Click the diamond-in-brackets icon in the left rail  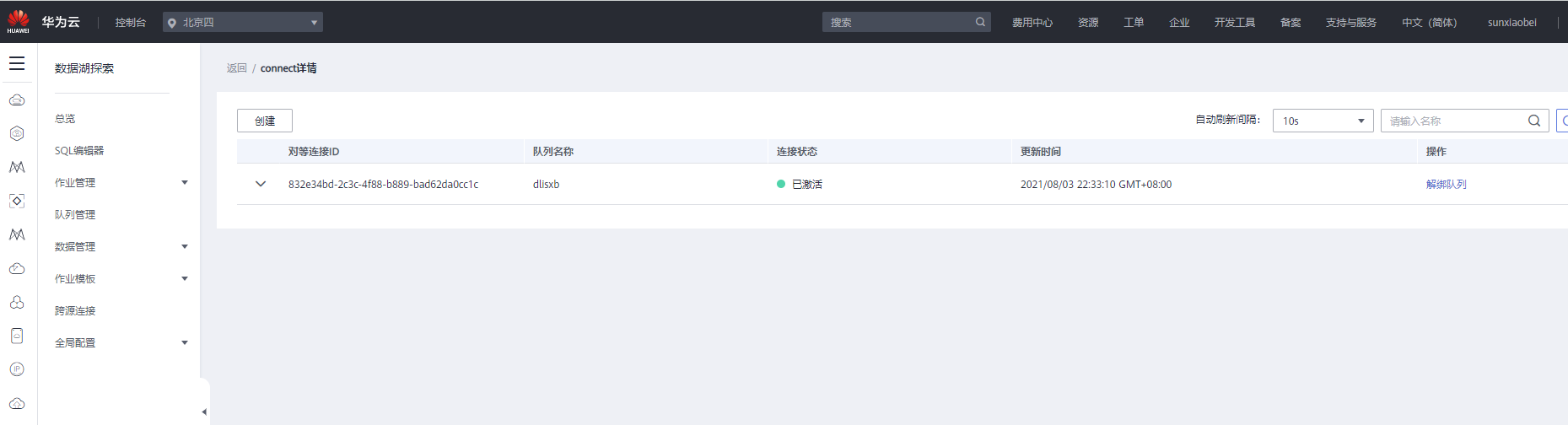tap(17, 201)
